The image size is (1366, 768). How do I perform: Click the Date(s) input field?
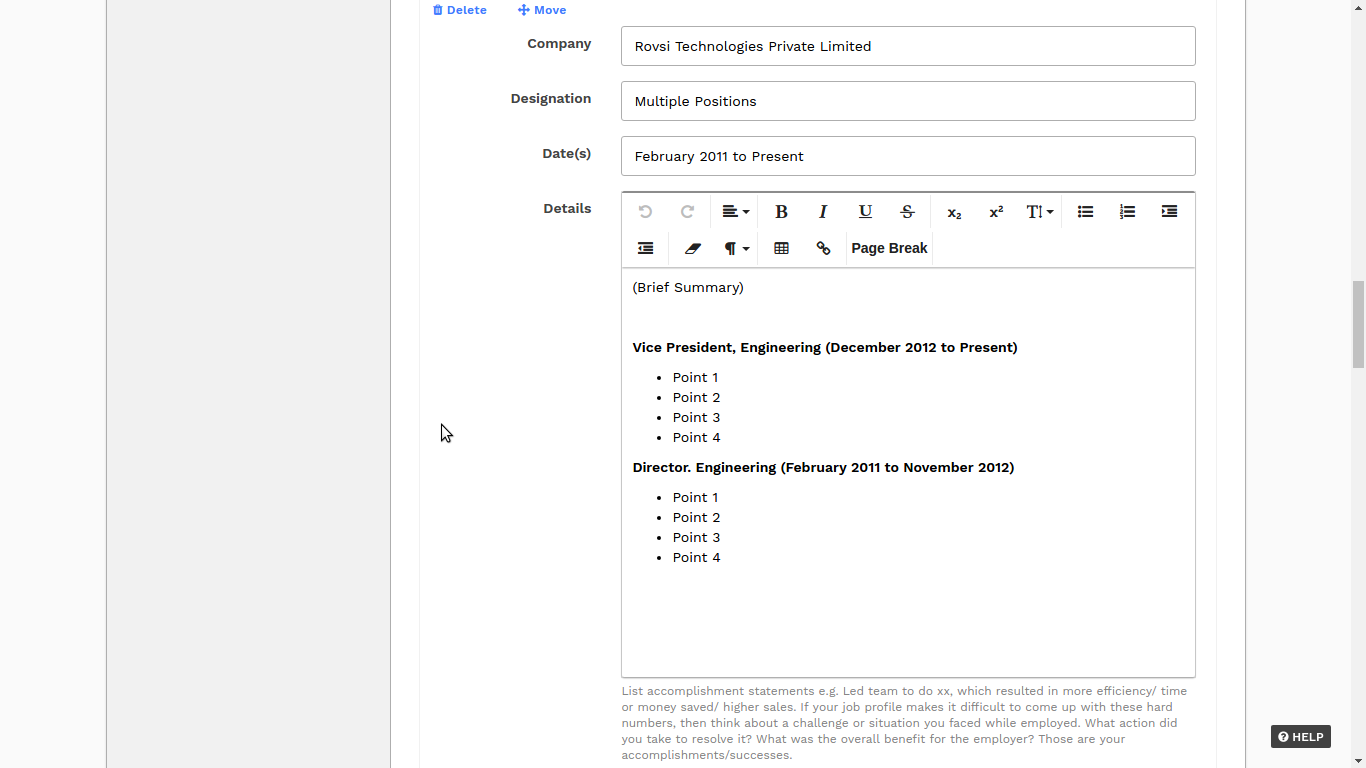coord(908,156)
